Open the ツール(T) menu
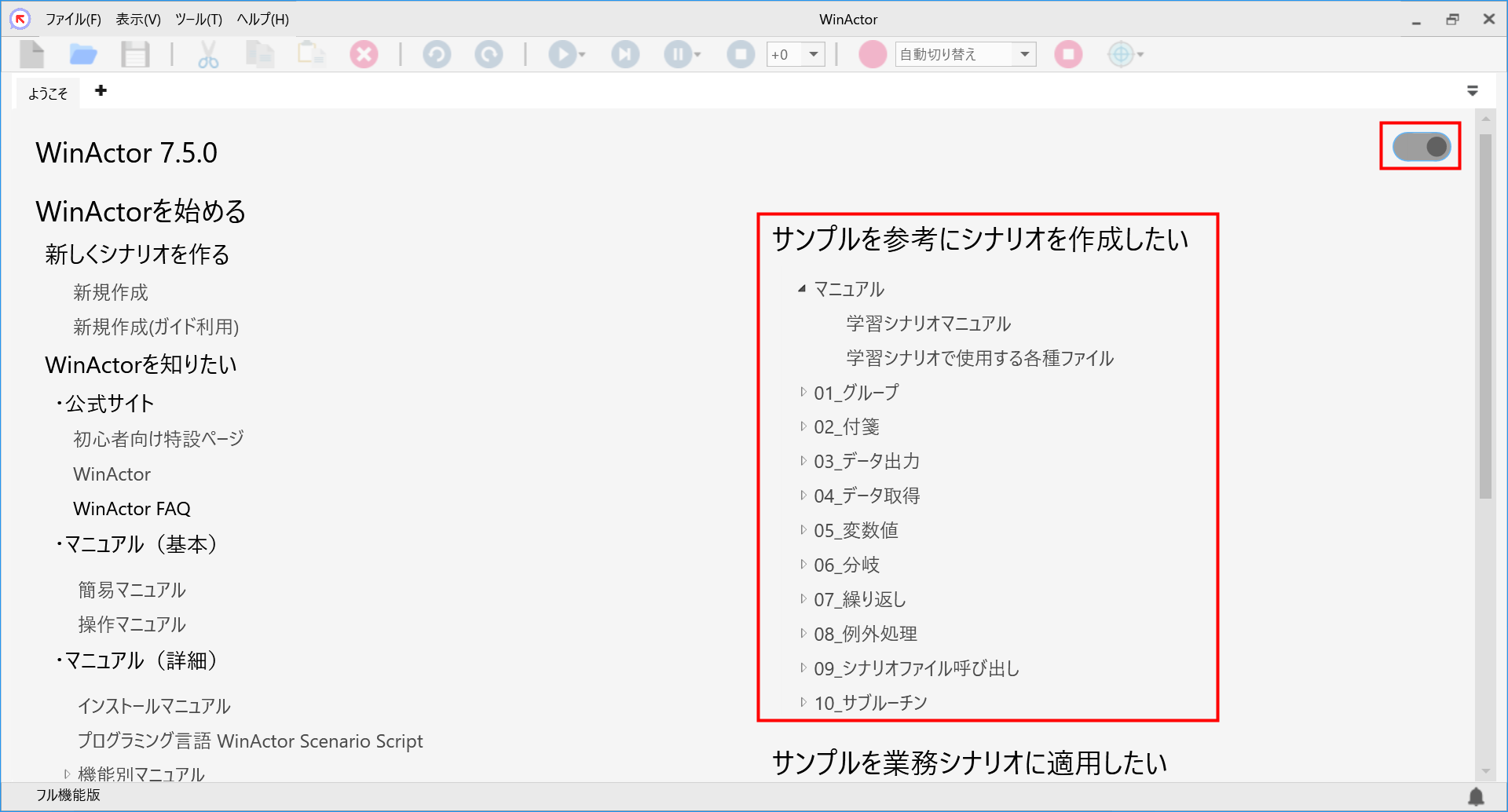The height and width of the screenshot is (812, 1508). [x=199, y=19]
